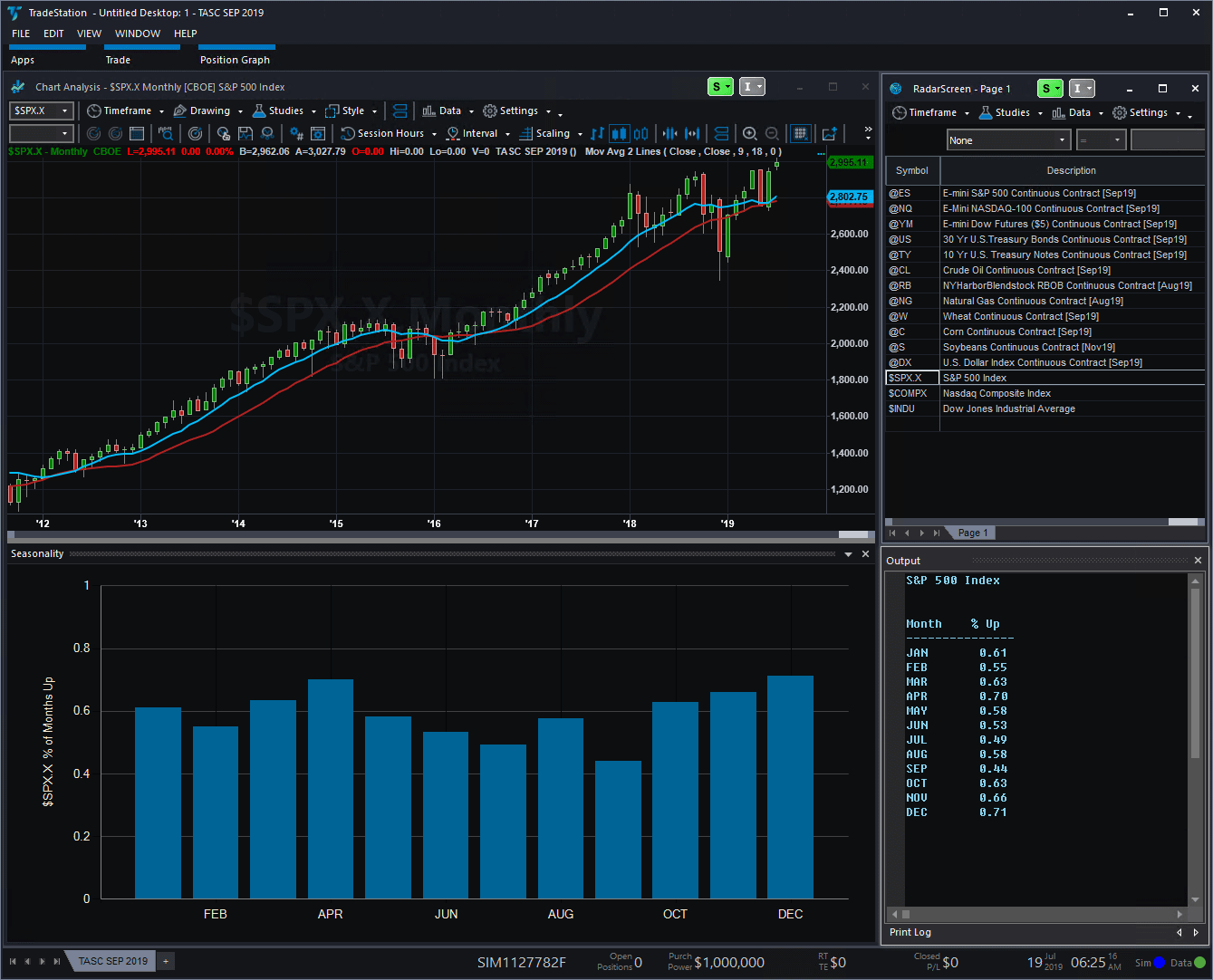
Task: Open the WINDOW menu
Action: pos(138,34)
